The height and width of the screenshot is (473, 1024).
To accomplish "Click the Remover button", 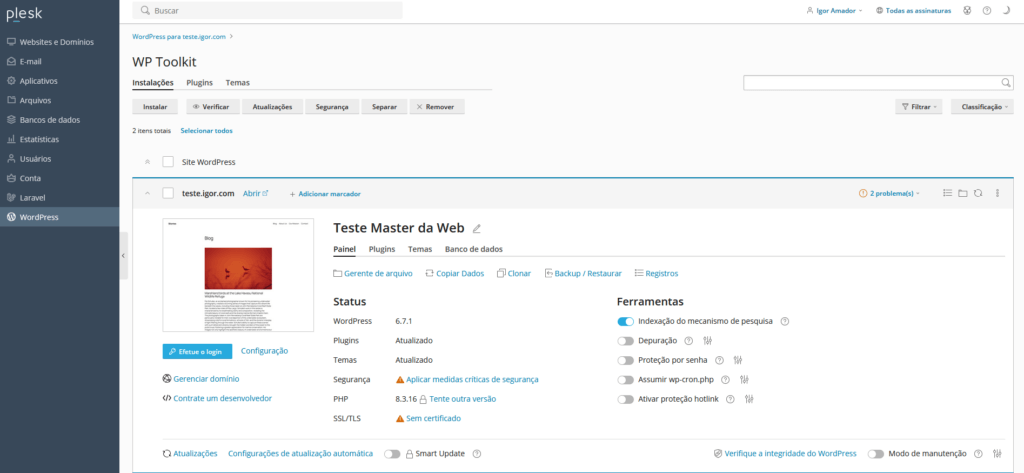I will point(437,106).
